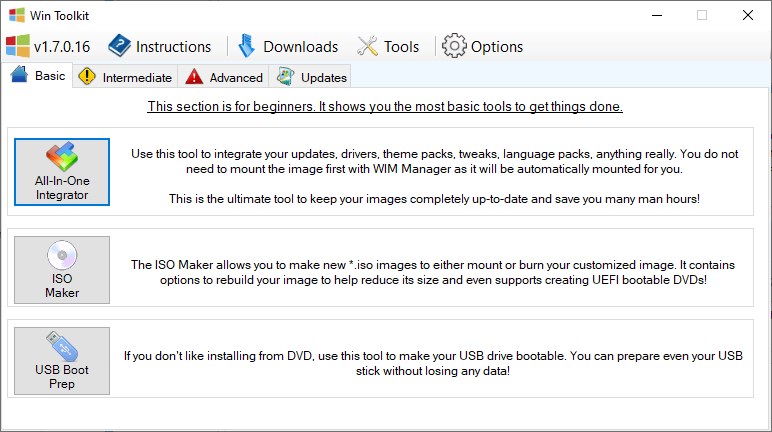
Task: Open the Options gear menu
Action: [x=483, y=46]
